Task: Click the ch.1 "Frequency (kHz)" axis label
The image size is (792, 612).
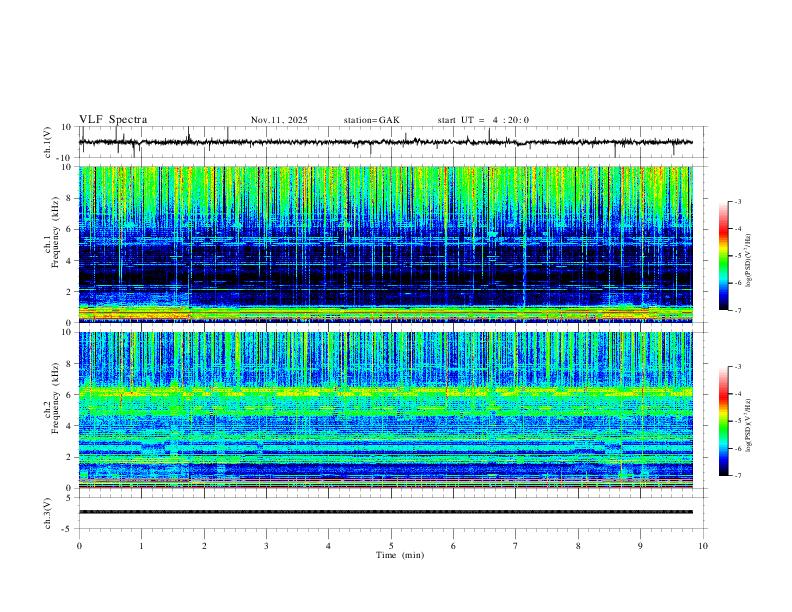Action: (55, 233)
